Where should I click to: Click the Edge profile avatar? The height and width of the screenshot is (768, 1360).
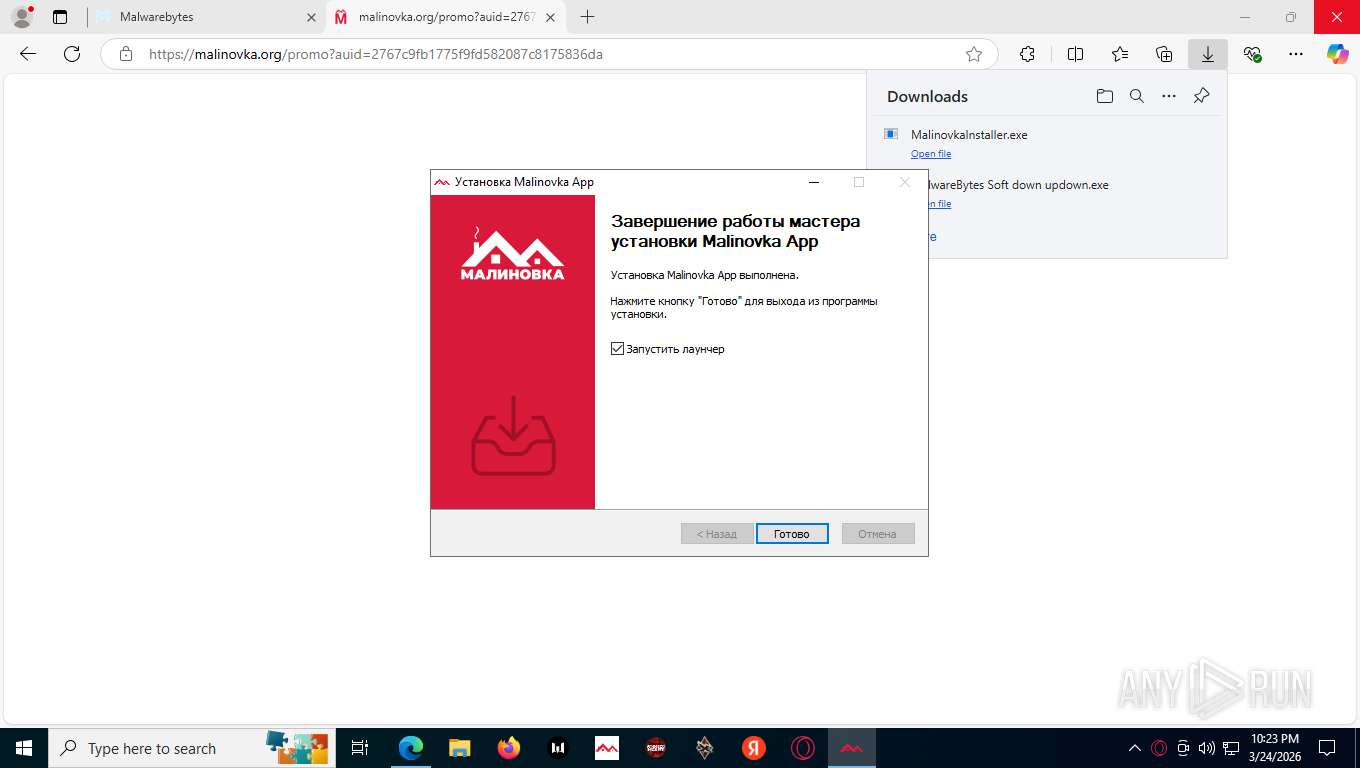click(21, 17)
